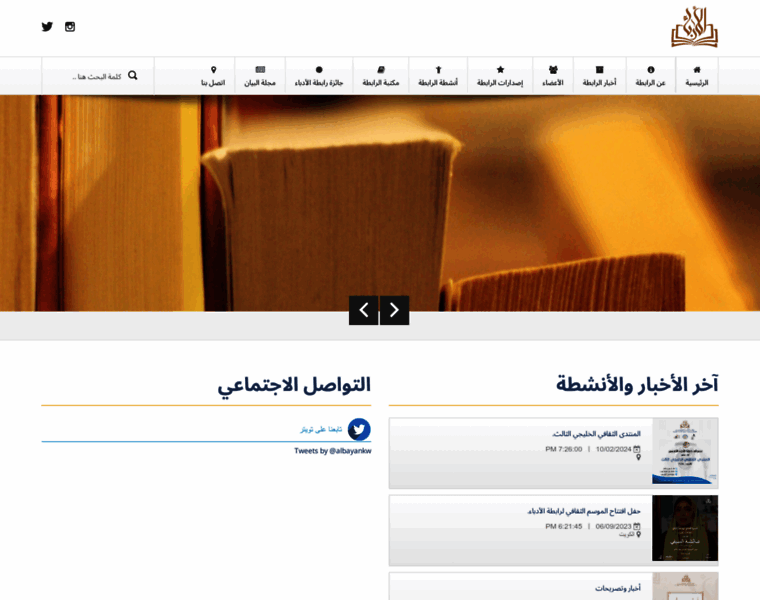
Task: Open the الأعضاء members menu item
Action: (553, 76)
